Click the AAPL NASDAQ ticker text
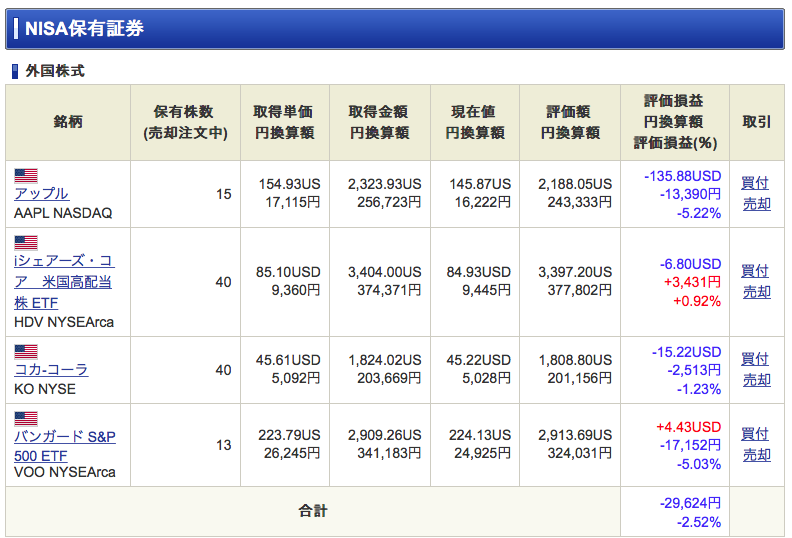The width and height of the screenshot is (792, 538). (x=63, y=213)
